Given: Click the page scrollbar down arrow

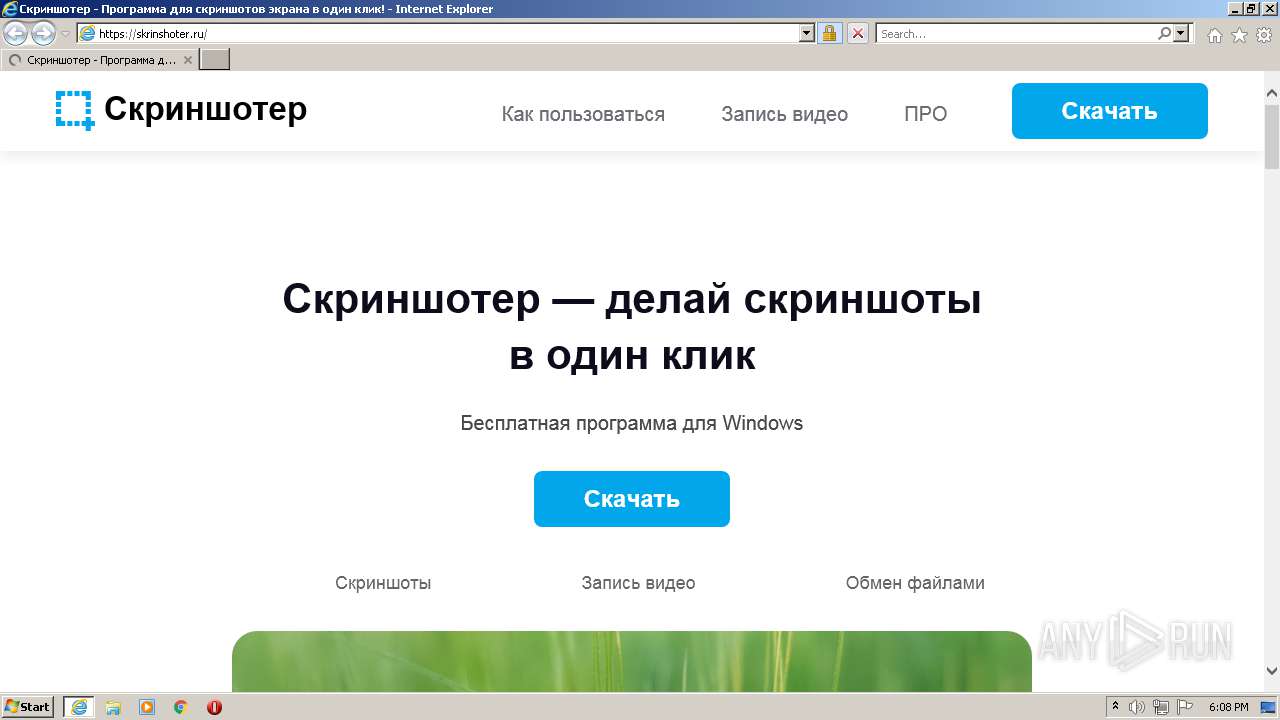Looking at the screenshot, I should point(1272,671).
